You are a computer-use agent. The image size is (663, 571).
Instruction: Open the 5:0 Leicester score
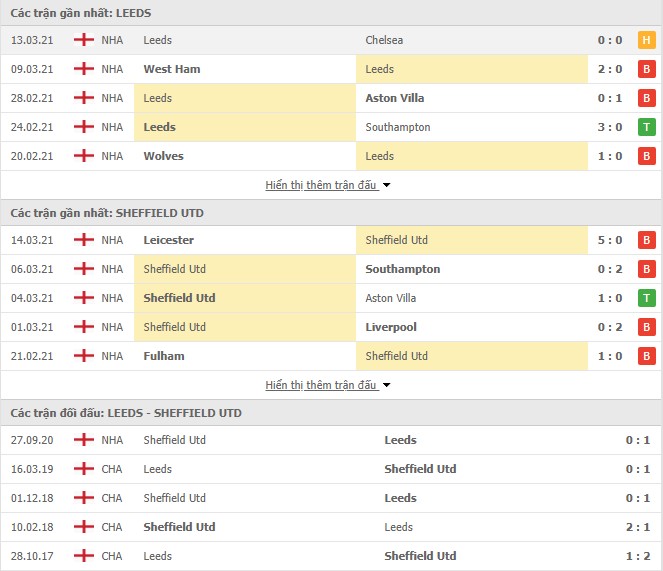click(610, 240)
